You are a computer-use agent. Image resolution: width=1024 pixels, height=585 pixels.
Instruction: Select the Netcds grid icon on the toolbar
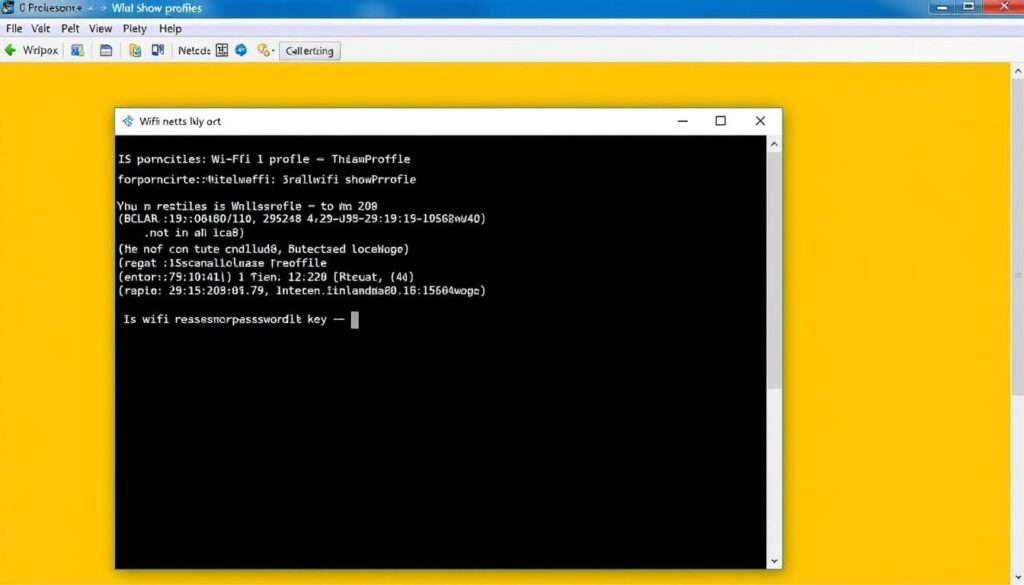(222, 50)
